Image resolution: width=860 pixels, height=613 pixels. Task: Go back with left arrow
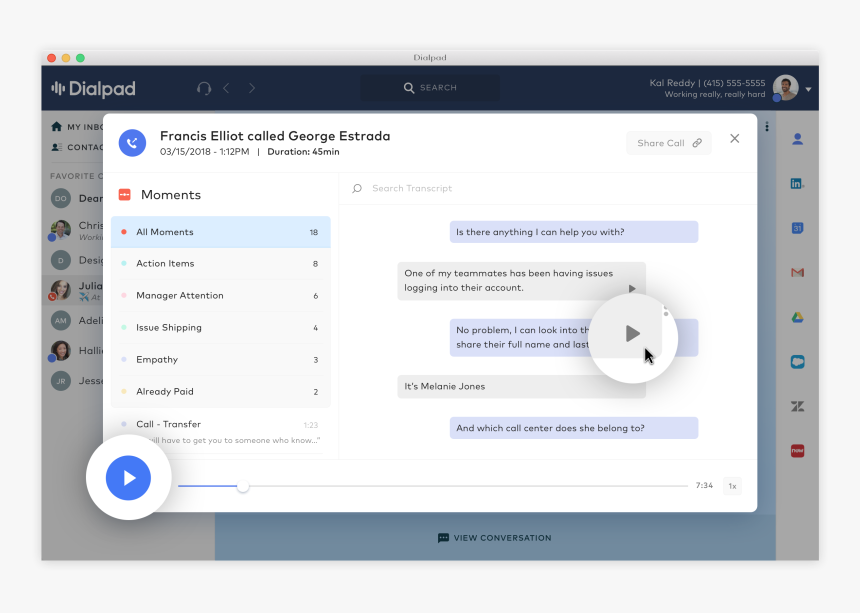227,88
